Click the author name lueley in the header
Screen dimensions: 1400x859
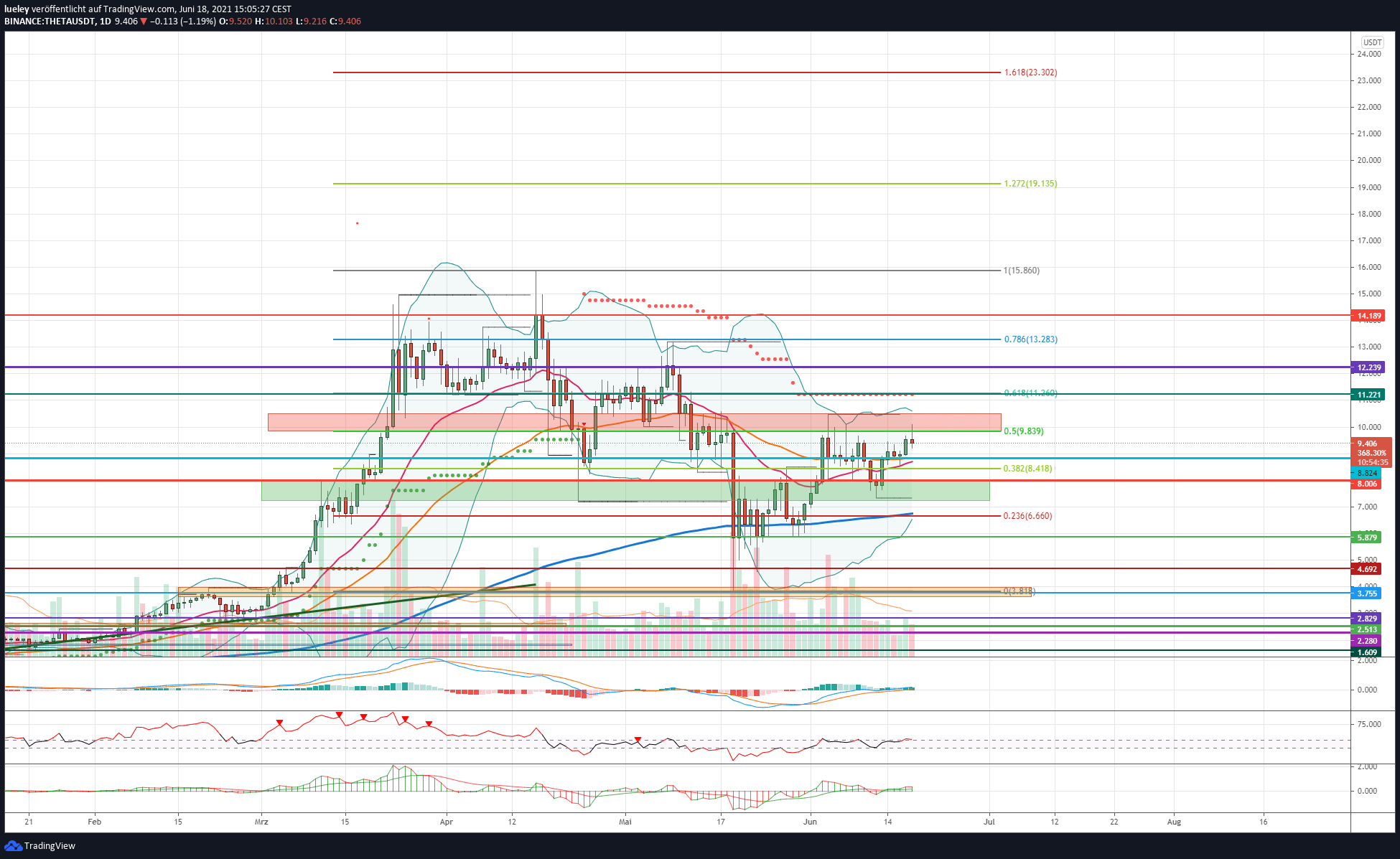point(17,9)
